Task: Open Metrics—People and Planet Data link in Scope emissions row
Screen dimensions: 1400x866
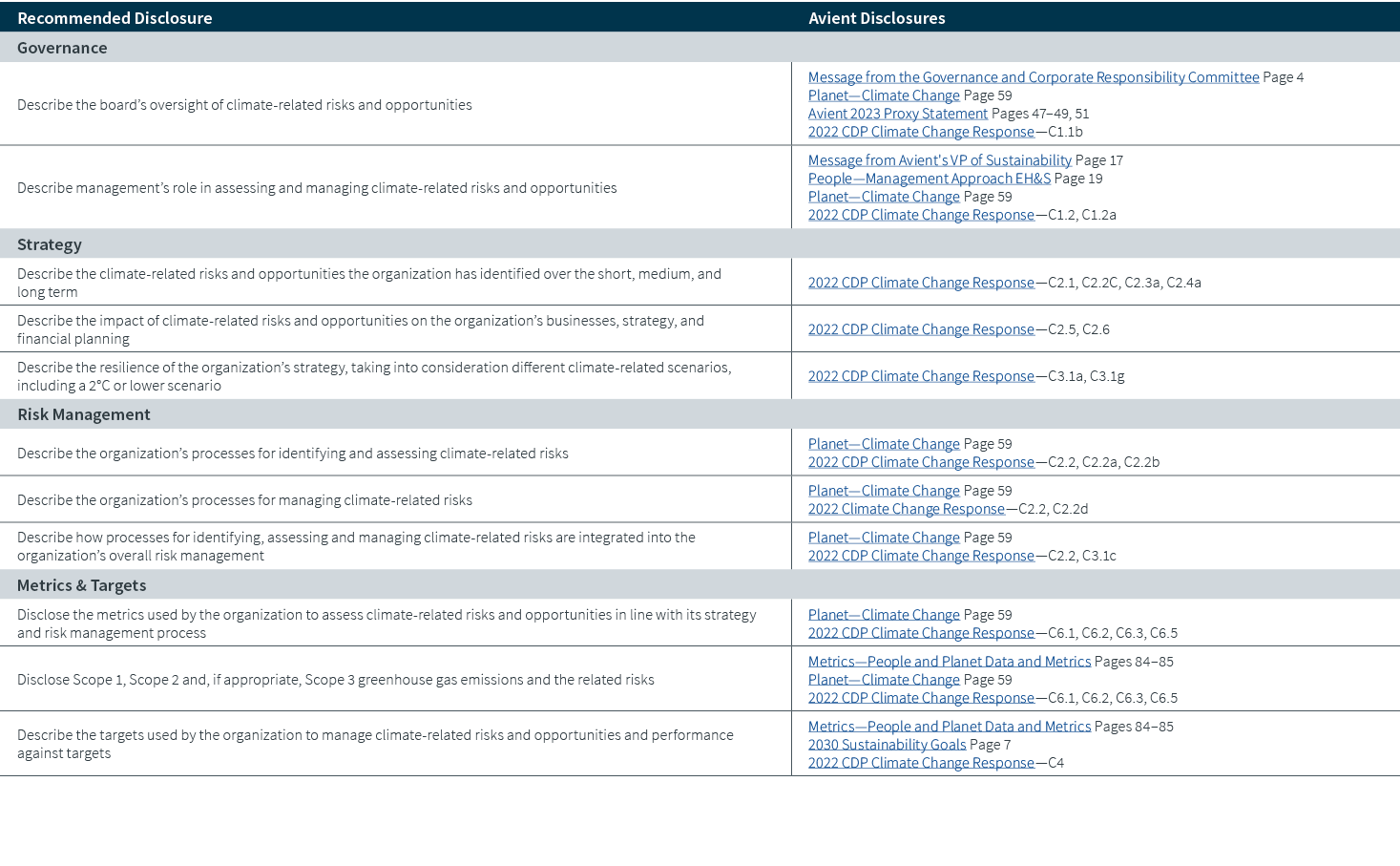Action: (x=949, y=662)
